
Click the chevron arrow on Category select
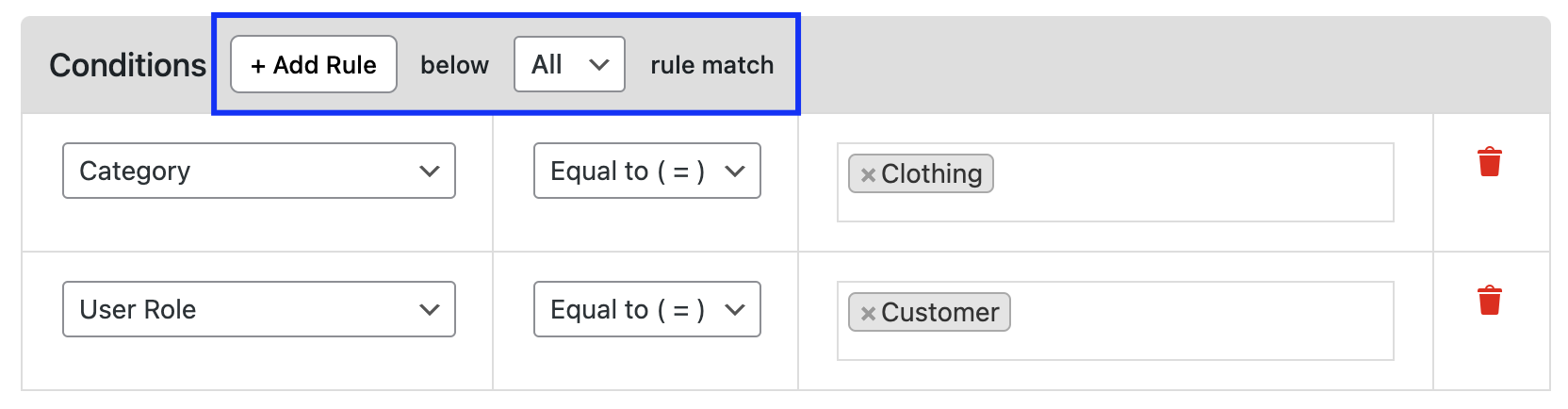click(x=430, y=172)
